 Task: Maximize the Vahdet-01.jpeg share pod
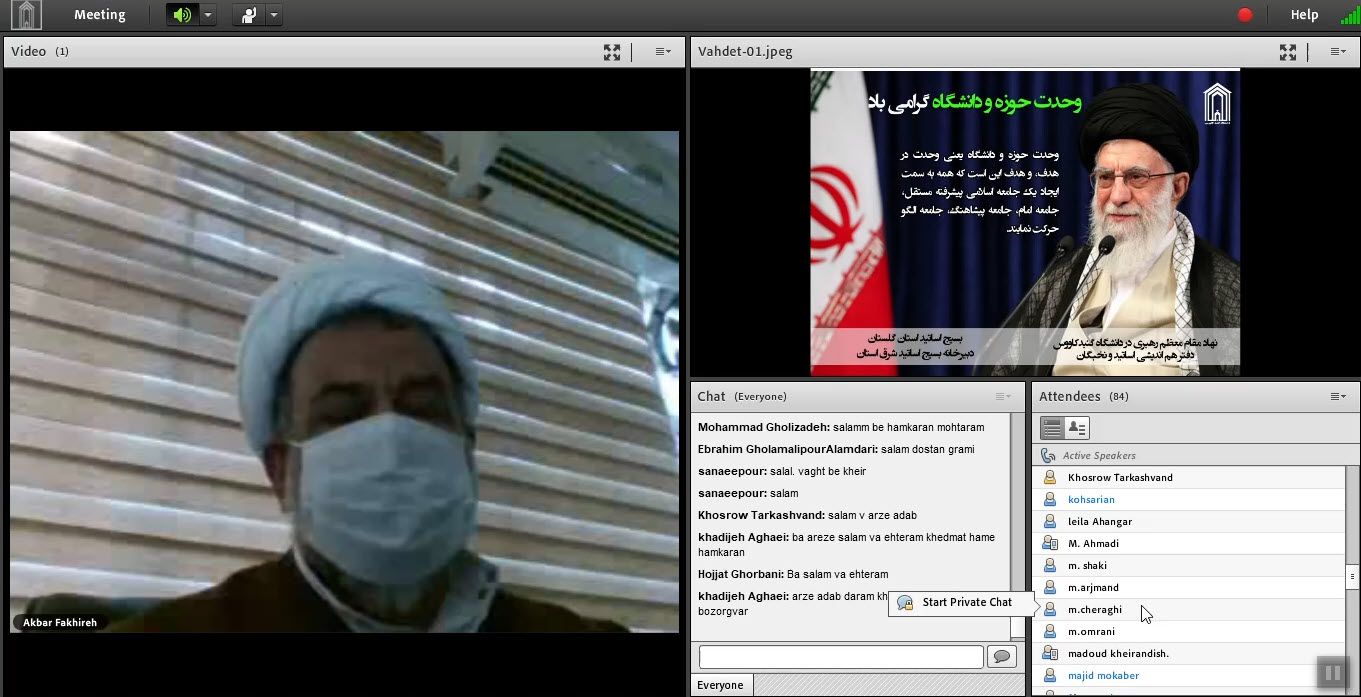[x=1288, y=52]
